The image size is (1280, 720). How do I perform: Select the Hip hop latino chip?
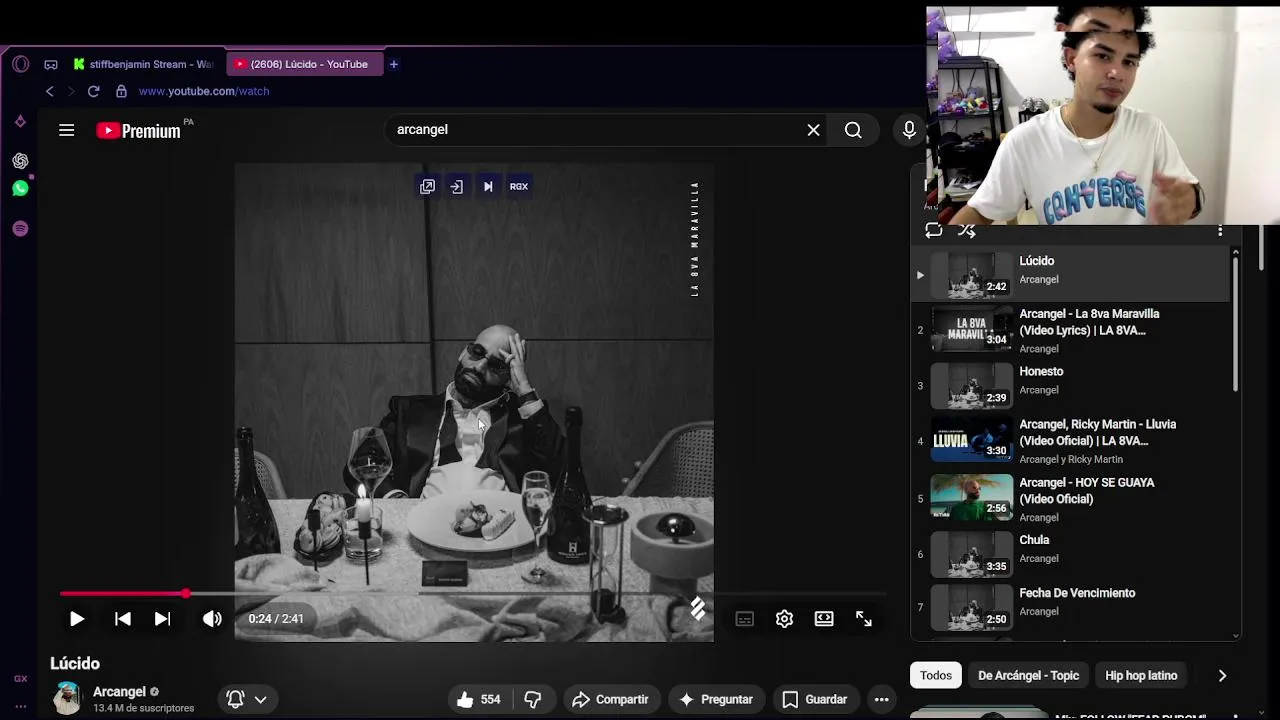tap(1141, 676)
